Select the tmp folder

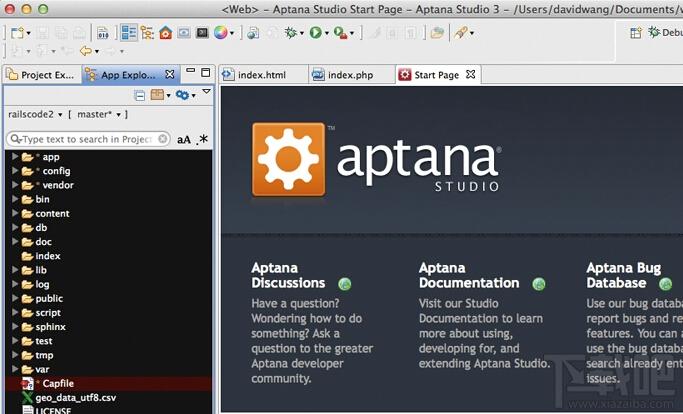pyautogui.click(x=37, y=355)
